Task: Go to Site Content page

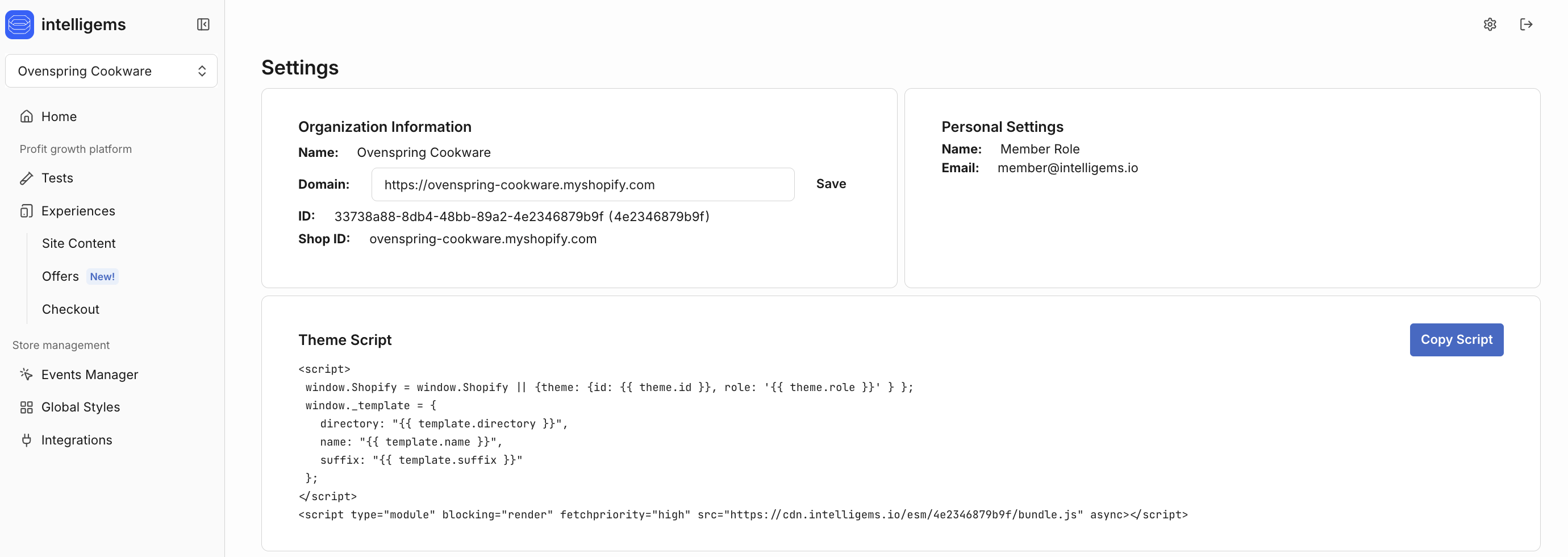Action: pos(78,243)
